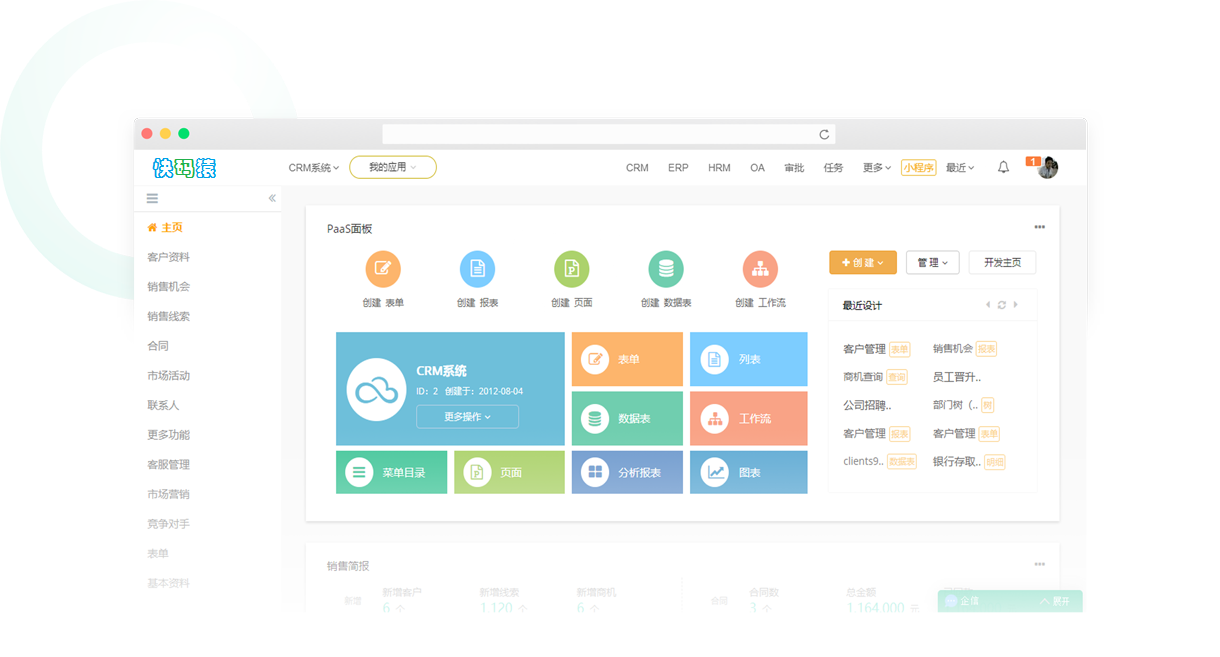Click the 开发主页 button

(x=1002, y=262)
